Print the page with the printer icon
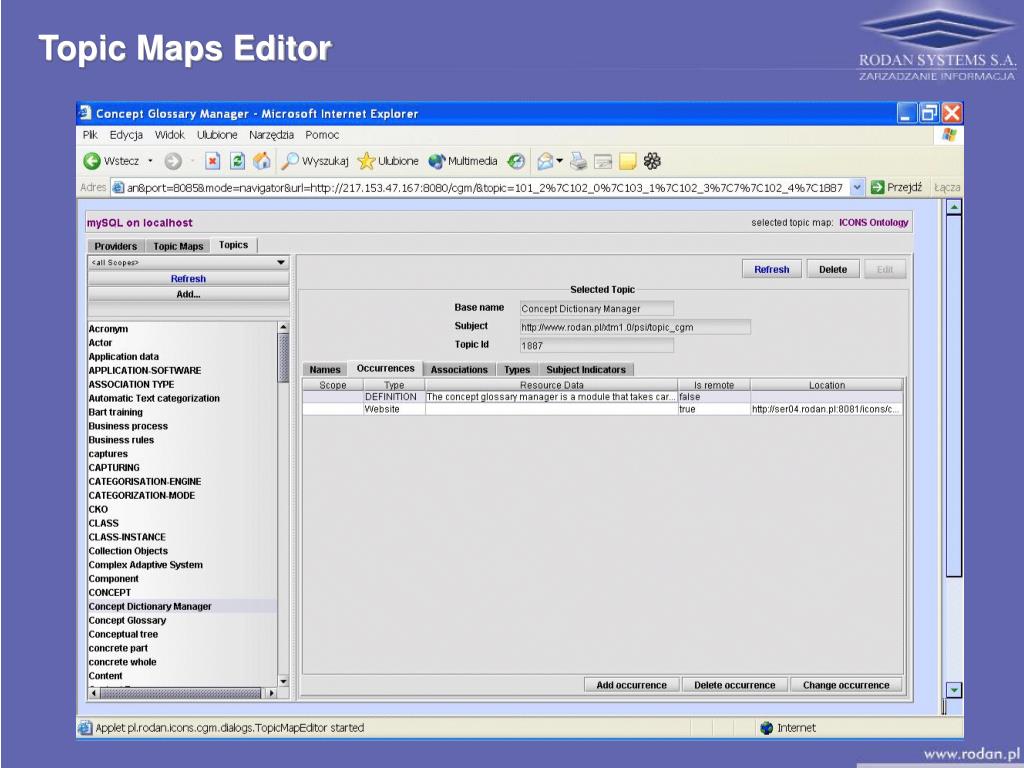The height and width of the screenshot is (768, 1024). (578, 161)
